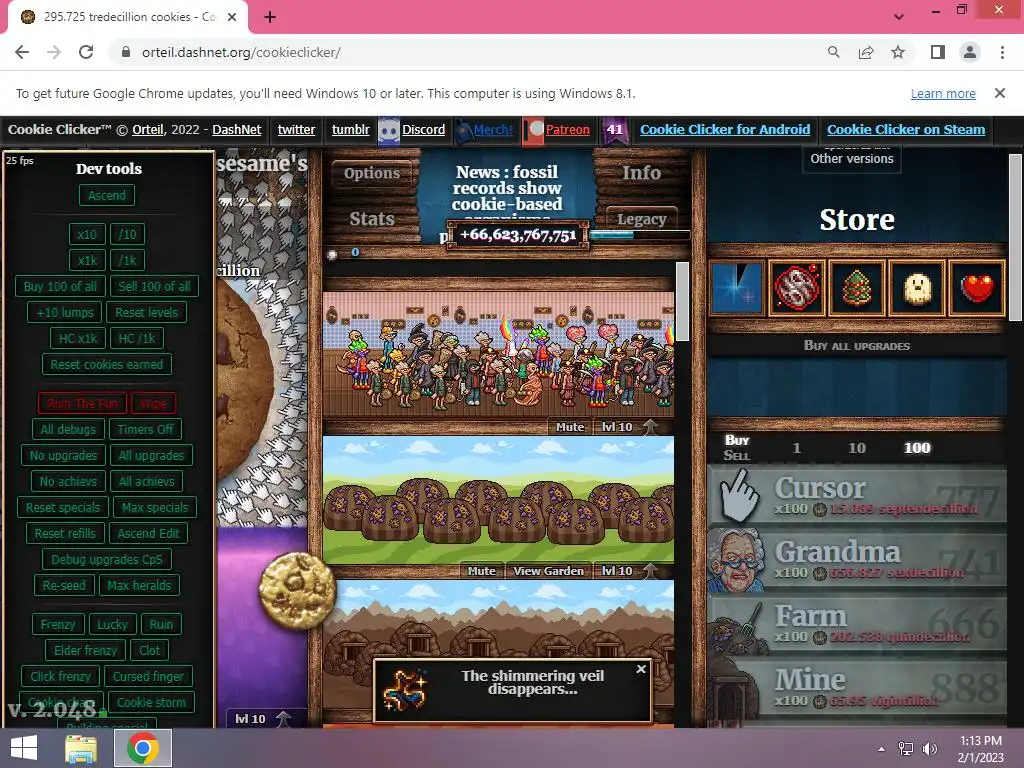Open the Patreon icon link
Image resolution: width=1024 pixels, height=768 pixels.
[534, 131]
